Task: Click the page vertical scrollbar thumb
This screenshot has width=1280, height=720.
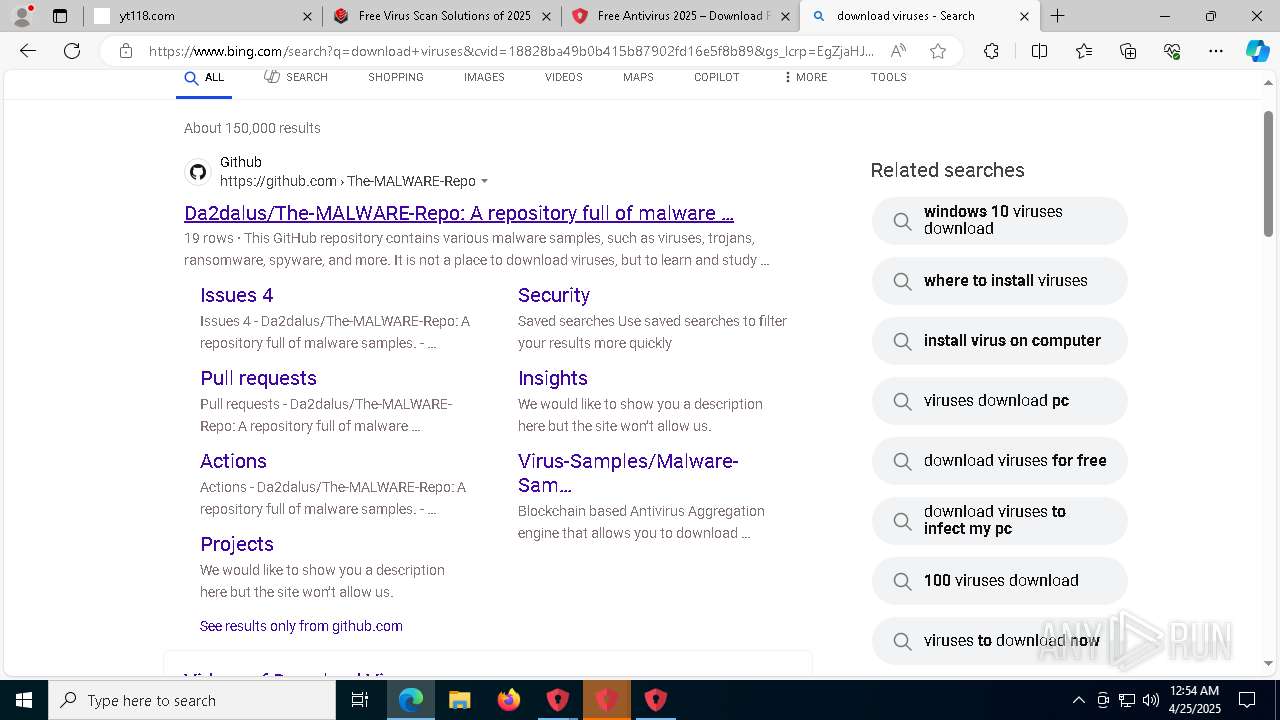Action: [x=1268, y=173]
